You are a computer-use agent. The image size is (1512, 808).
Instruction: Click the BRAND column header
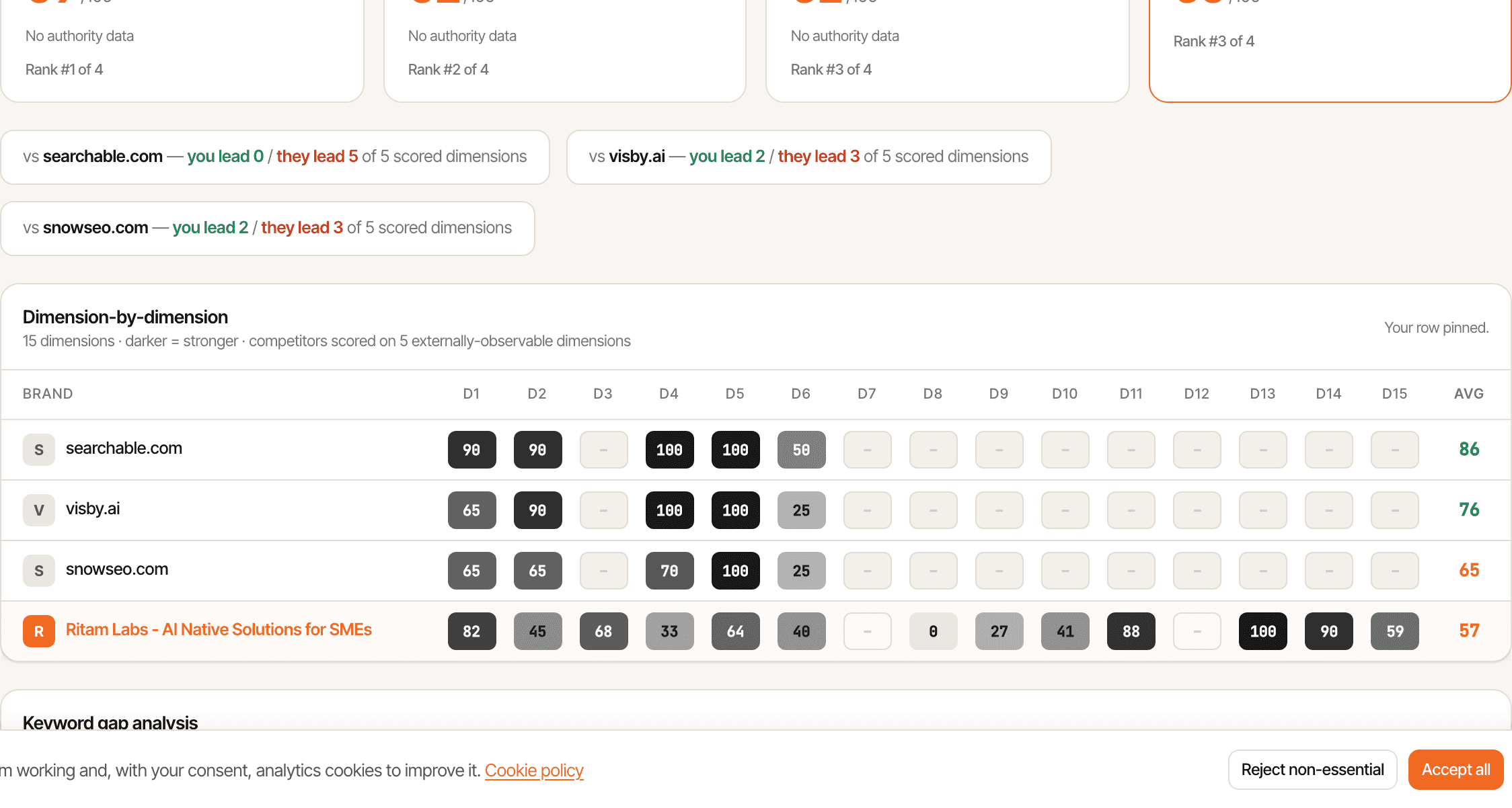[48, 394]
